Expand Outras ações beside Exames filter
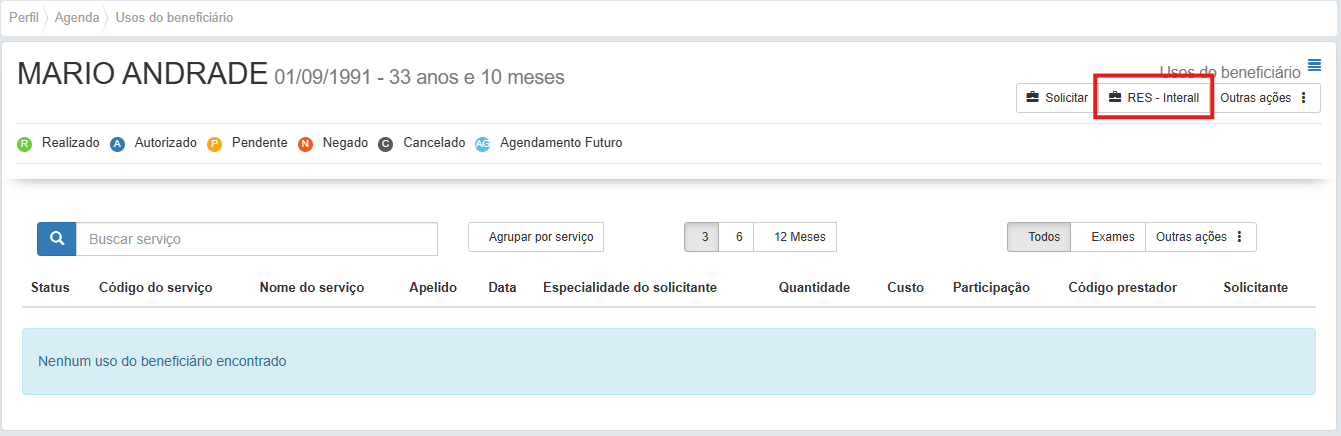The height and width of the screenshot is (436, 1341). [x=1200, y=237]
